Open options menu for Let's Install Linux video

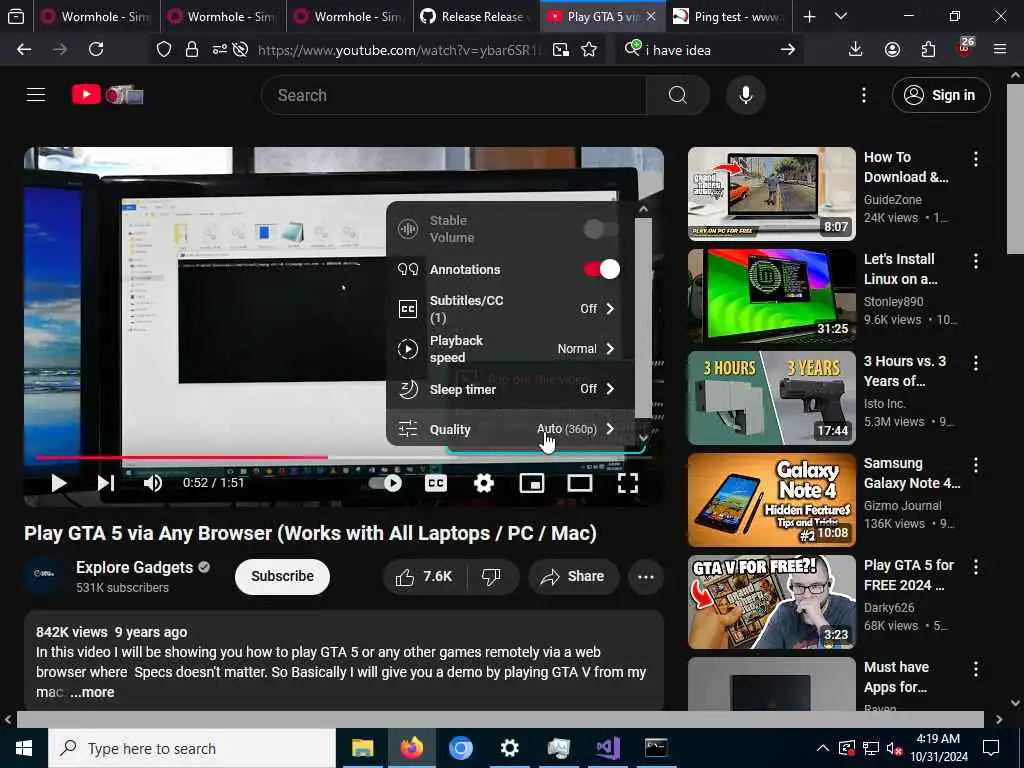point(976,261)
